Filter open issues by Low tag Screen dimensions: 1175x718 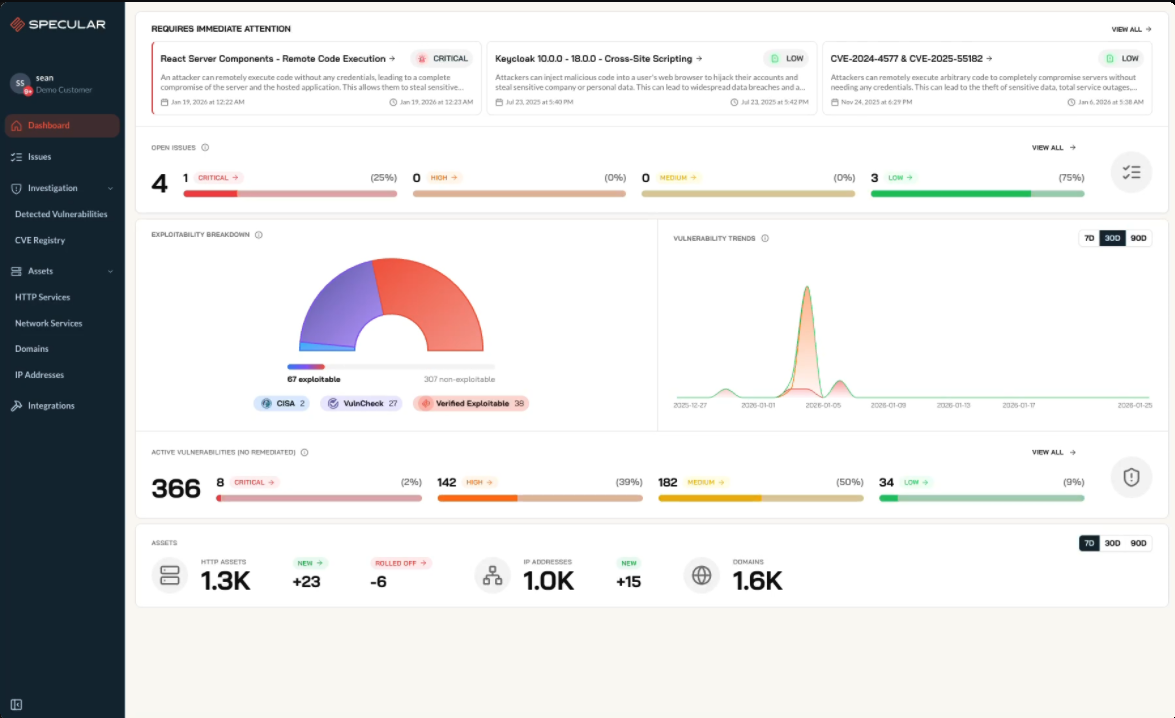pos(900,178)
